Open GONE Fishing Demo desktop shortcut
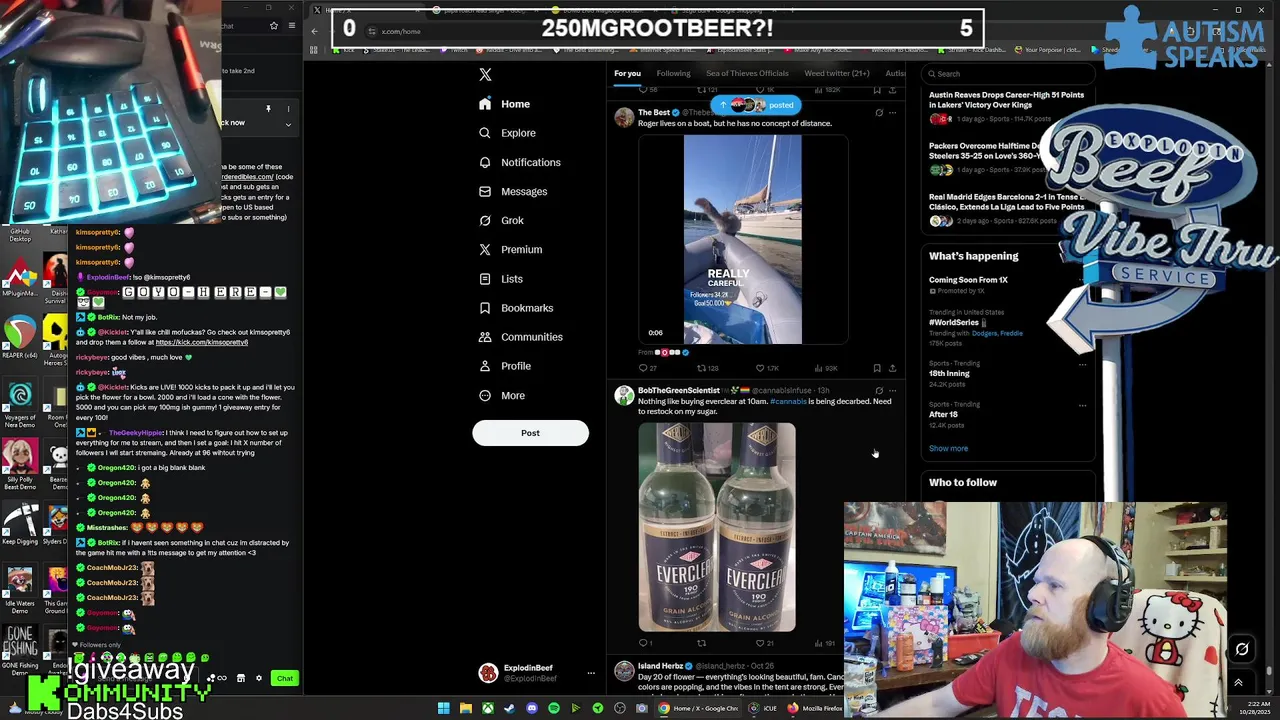The height and width of the screenshot is (720, 1280). tap(19, 650)
